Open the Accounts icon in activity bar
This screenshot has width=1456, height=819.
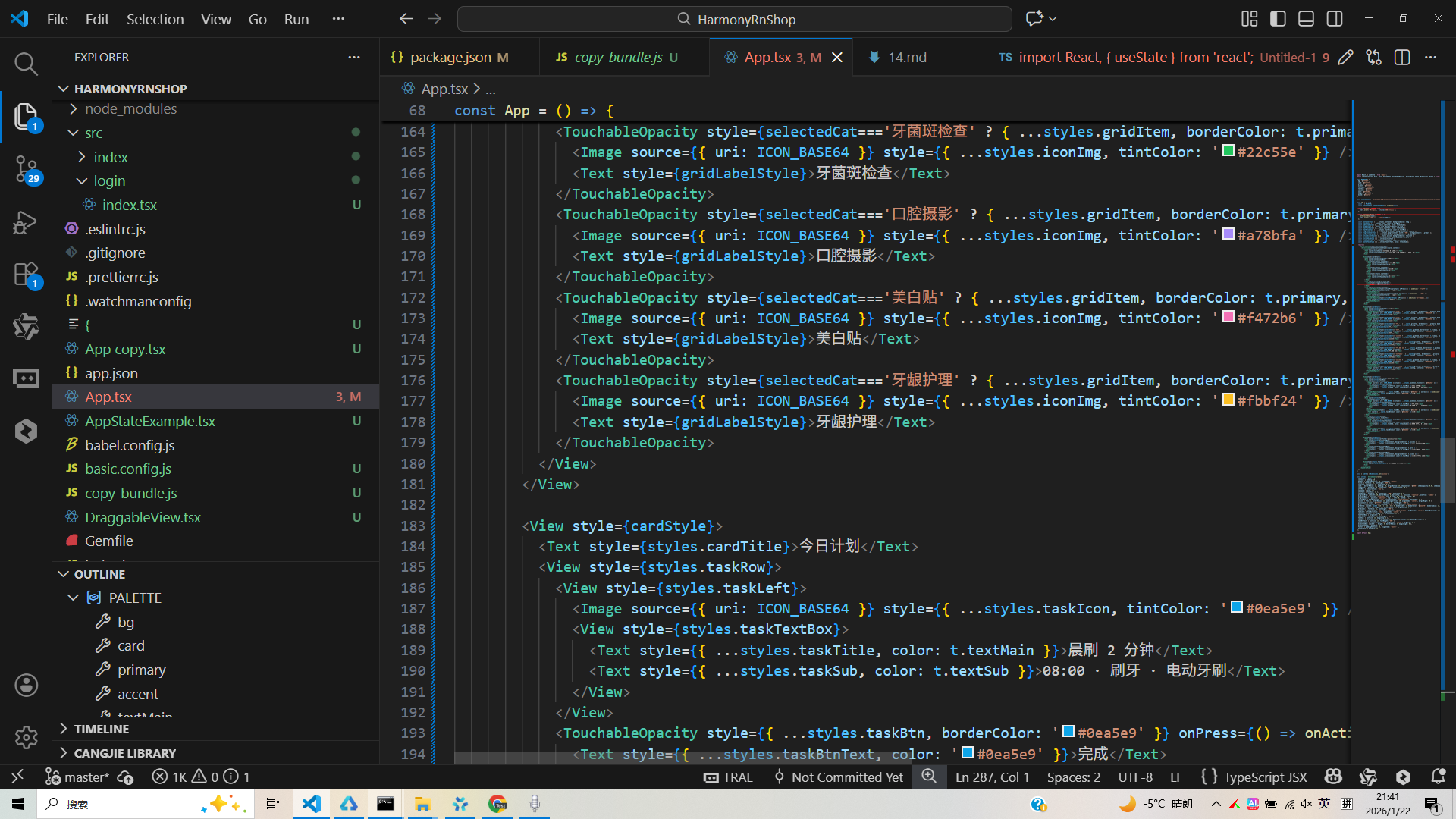click(x=26, y=686)
